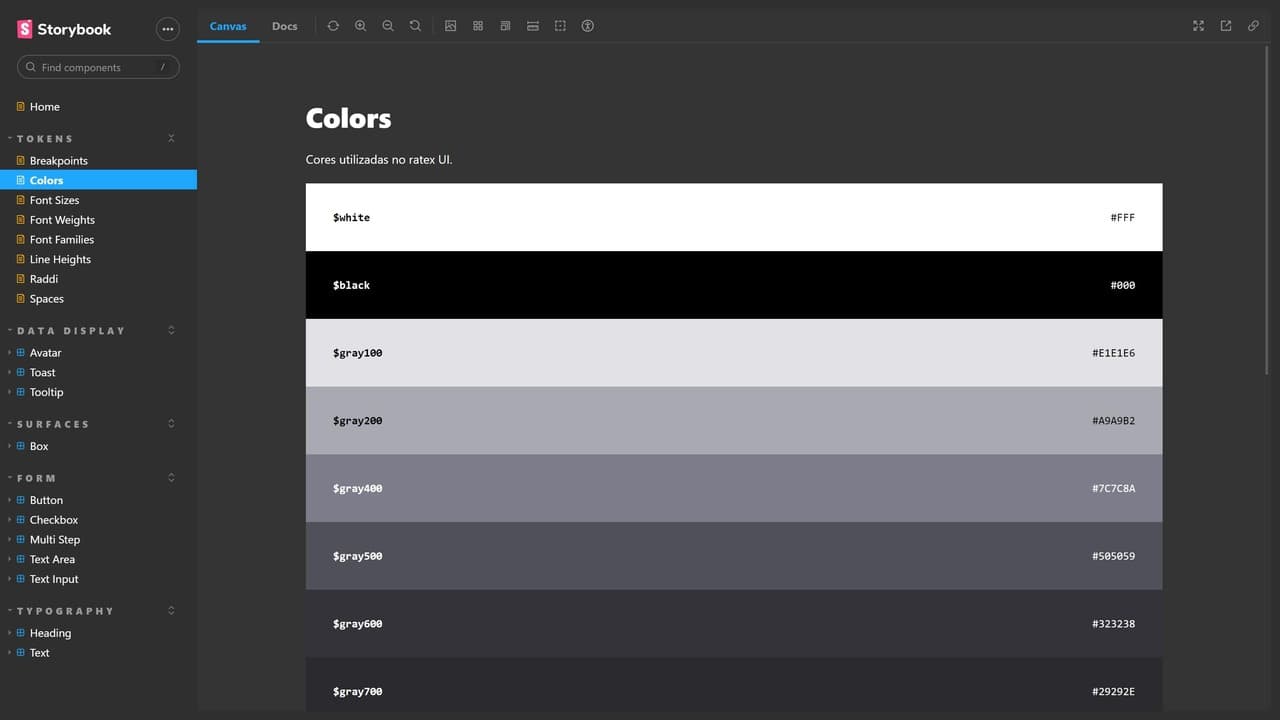Click the remount component icon in toolbar

tap(333, 26)
